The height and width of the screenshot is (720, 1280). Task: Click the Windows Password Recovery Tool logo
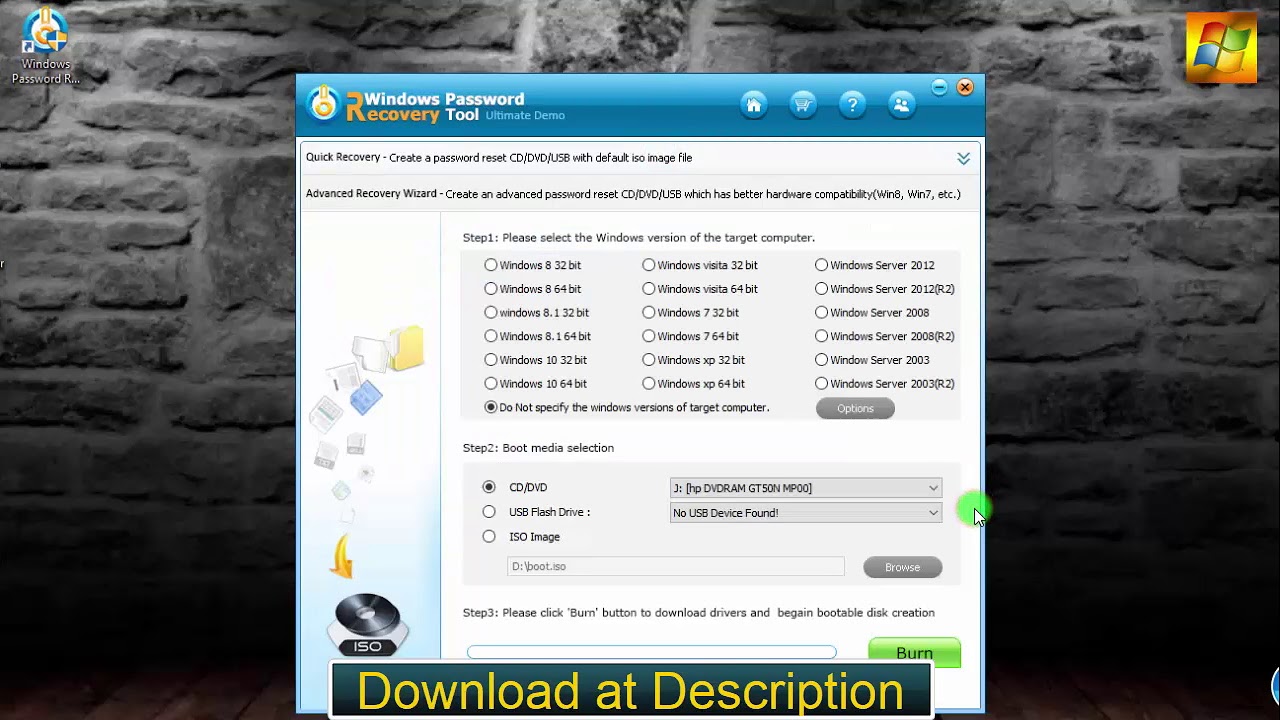point(435,106)
